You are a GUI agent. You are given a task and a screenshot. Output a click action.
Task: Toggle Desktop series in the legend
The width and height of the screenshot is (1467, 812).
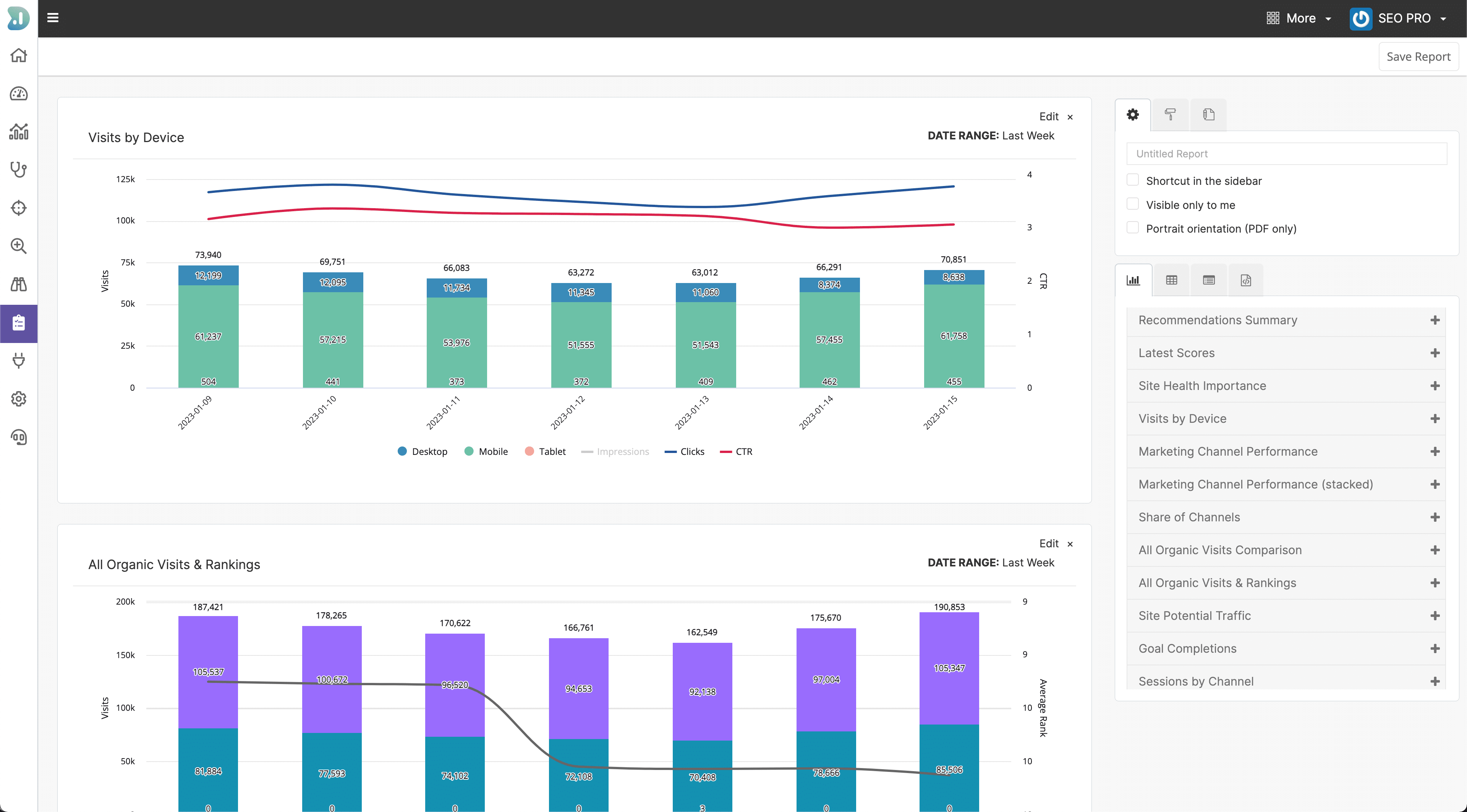[422, 451]
